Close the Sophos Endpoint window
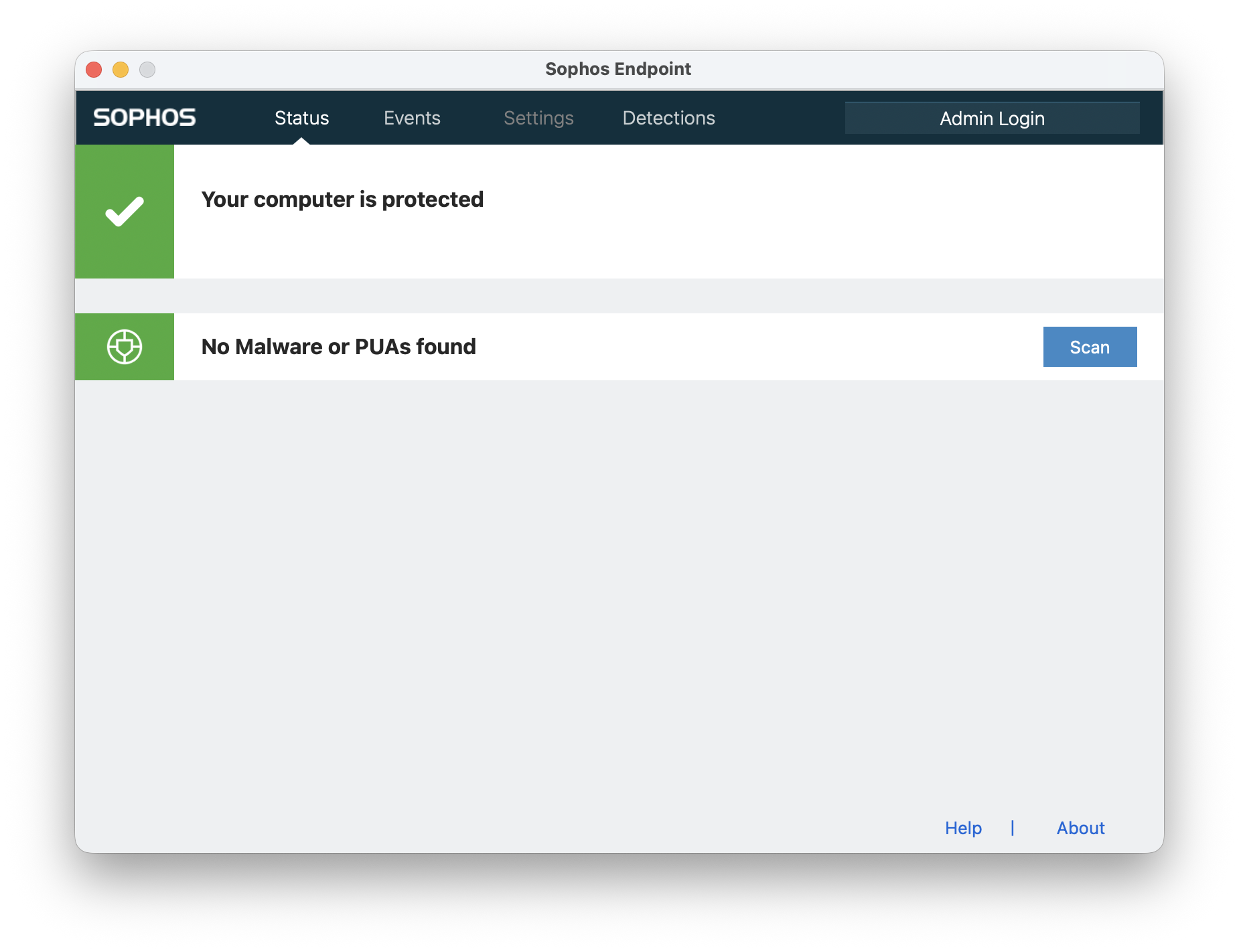This screenshot has height=952, width=1239. click(x=94, y=70)
